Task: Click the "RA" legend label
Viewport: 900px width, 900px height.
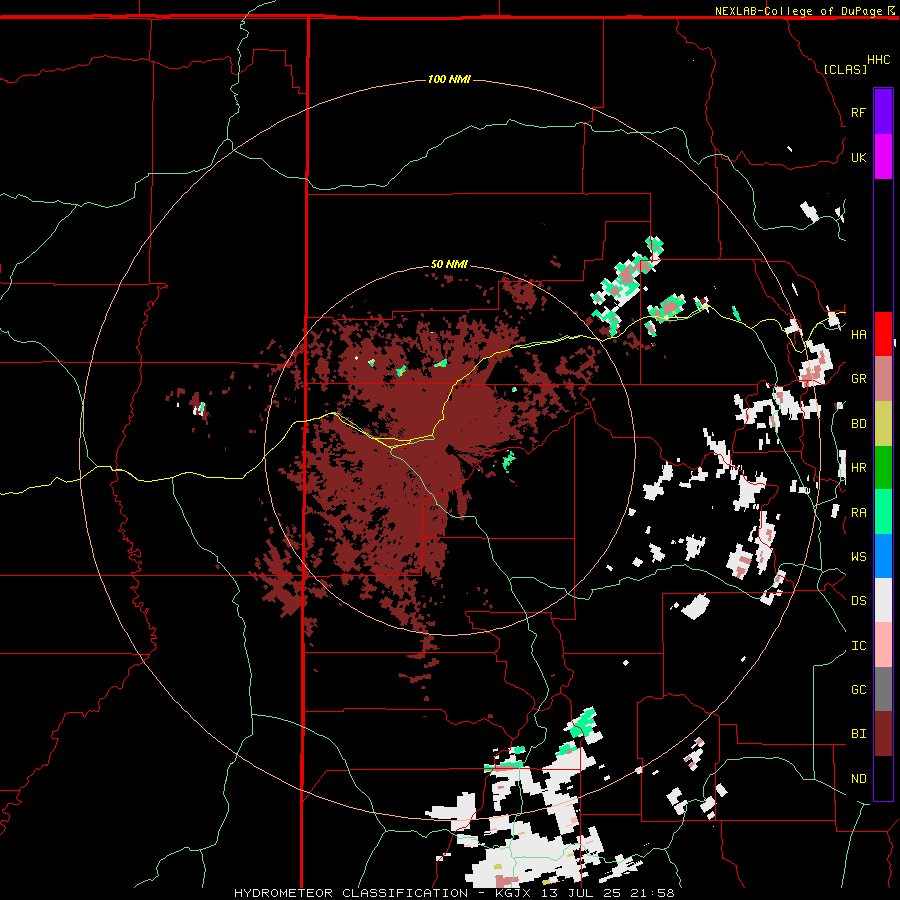Action: tap(858, 513)
